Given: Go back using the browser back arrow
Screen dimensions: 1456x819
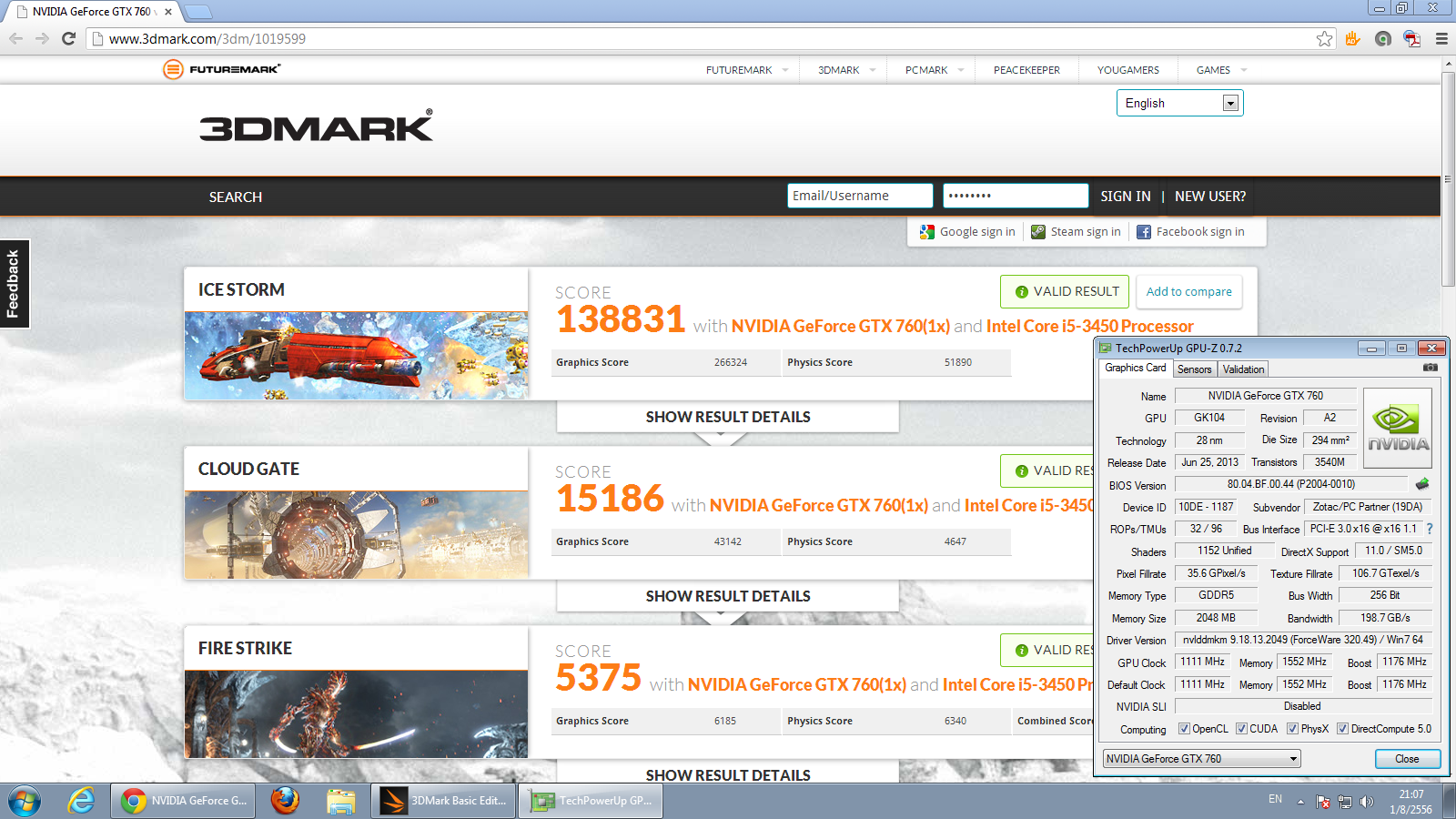Looking at the screenshot, I should (x=15, y=38).
